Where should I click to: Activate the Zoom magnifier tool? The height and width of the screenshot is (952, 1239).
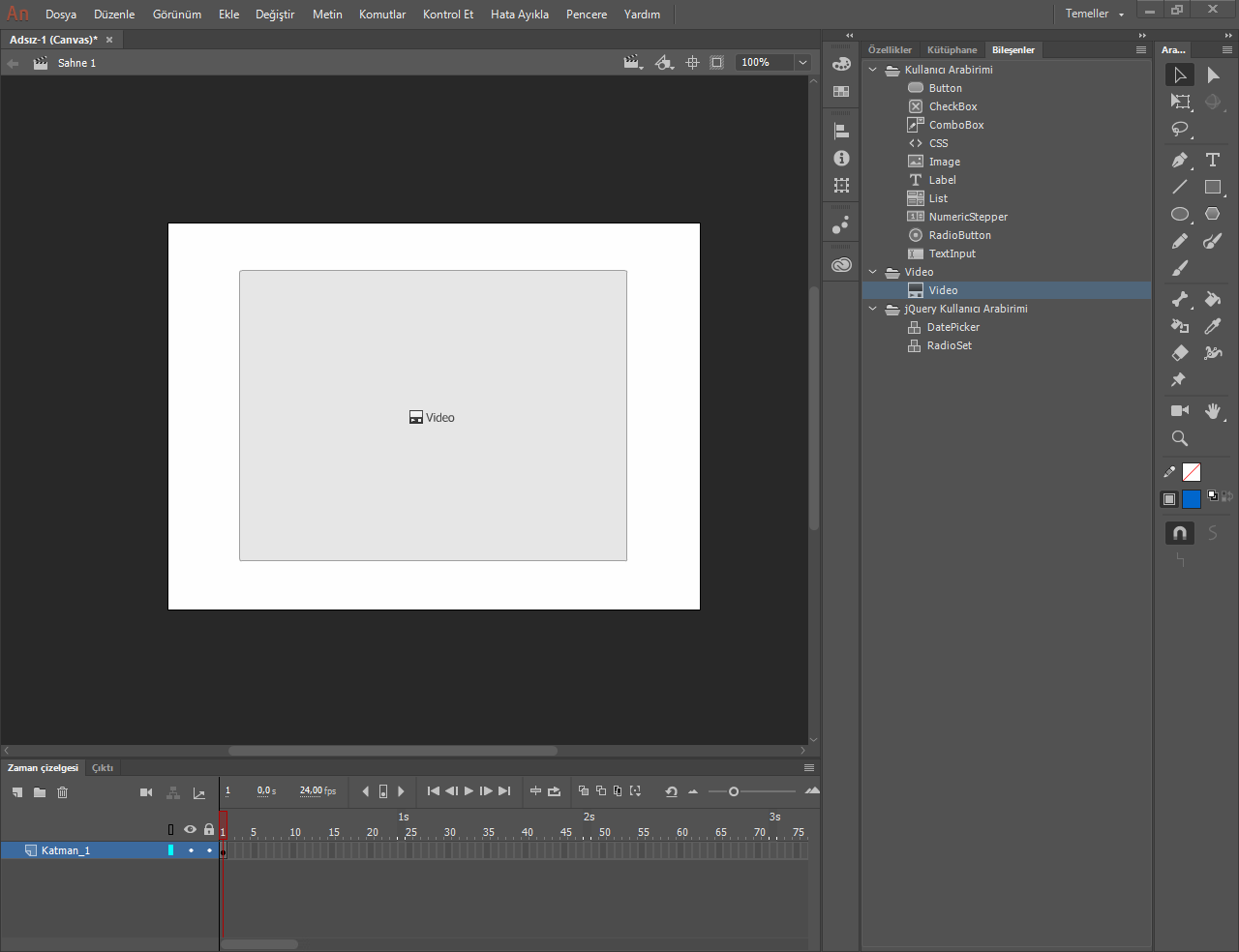pyautogui.click(x=1179, y=438)
